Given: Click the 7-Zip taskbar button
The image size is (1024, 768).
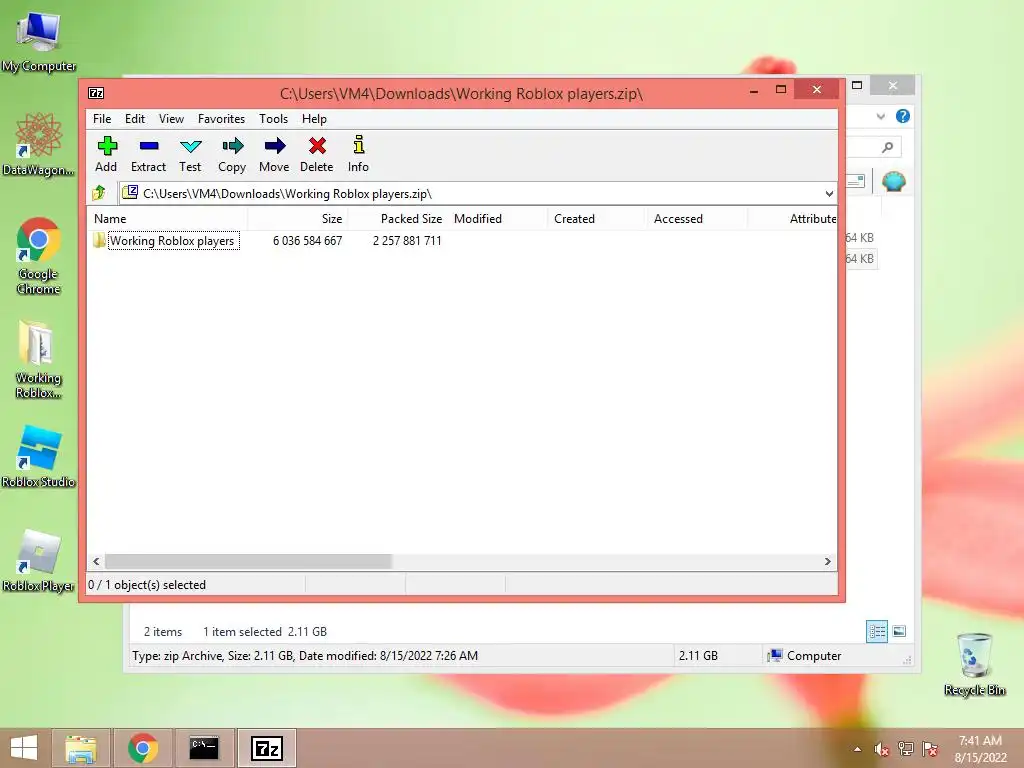Looking at the screenshot, I should click(x=267, y=748).
